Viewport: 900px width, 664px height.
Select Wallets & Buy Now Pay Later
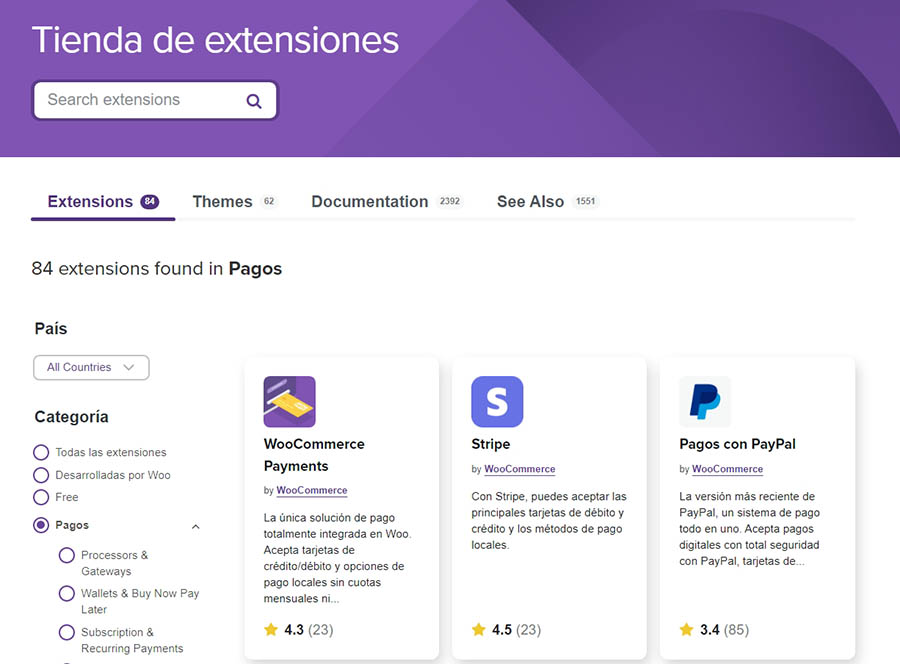point(67,593)
